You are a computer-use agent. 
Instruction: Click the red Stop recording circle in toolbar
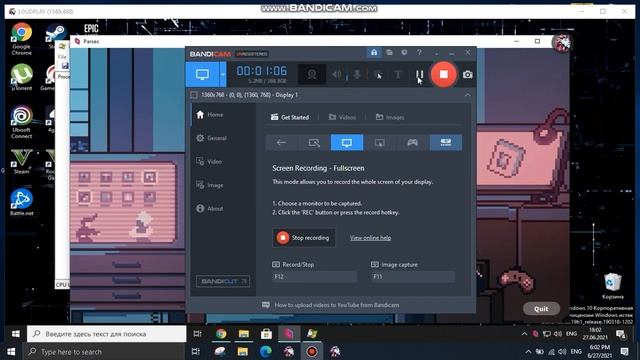[443, 74]
